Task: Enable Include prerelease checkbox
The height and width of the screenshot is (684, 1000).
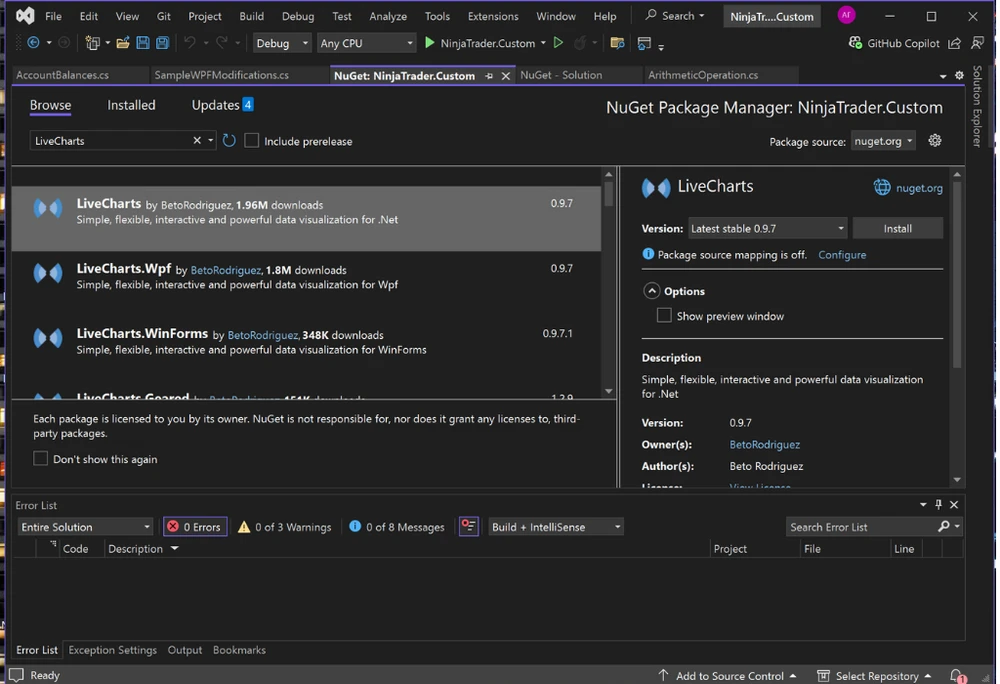Action: coord(252,140)
